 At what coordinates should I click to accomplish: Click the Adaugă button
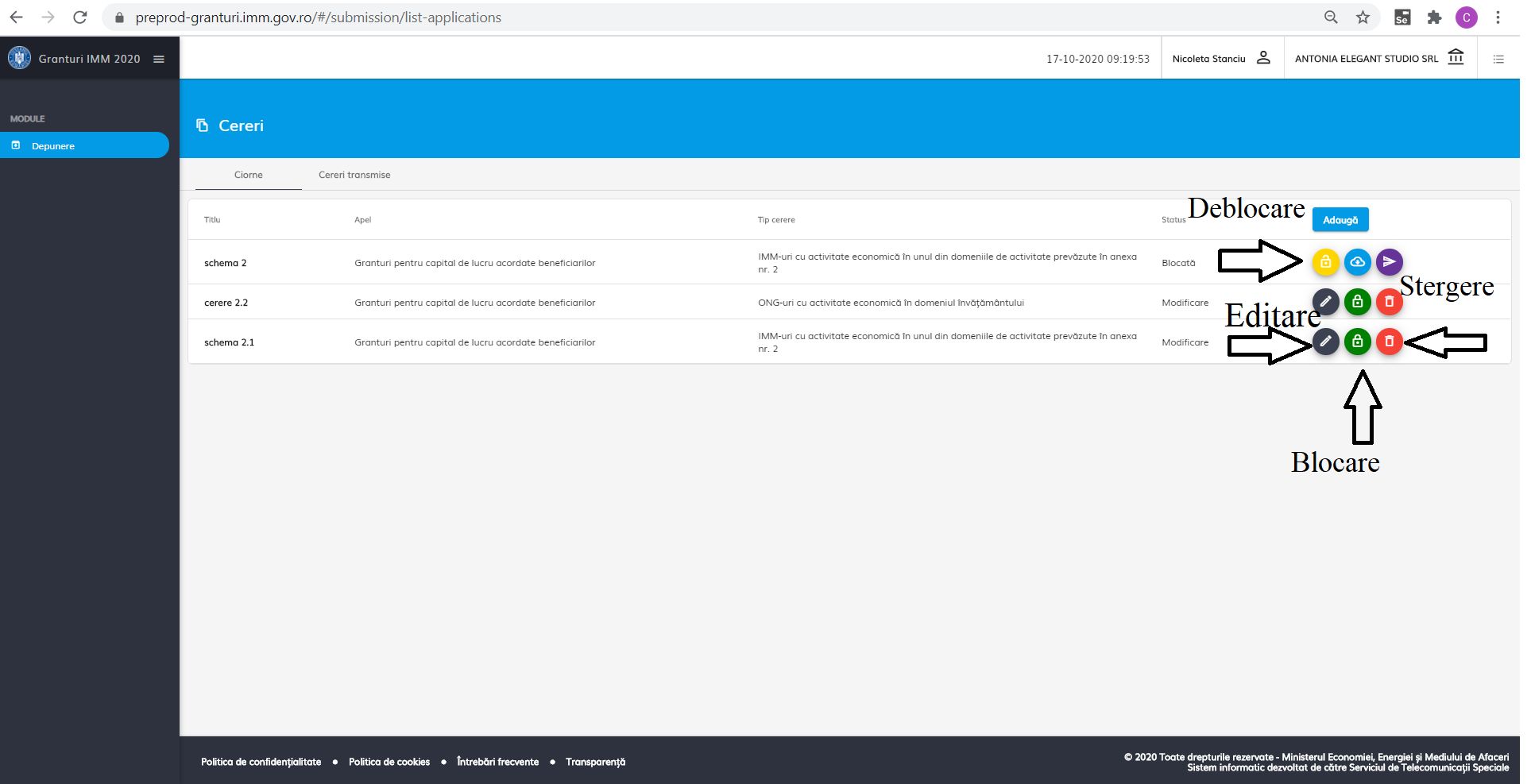[1340, 220]
